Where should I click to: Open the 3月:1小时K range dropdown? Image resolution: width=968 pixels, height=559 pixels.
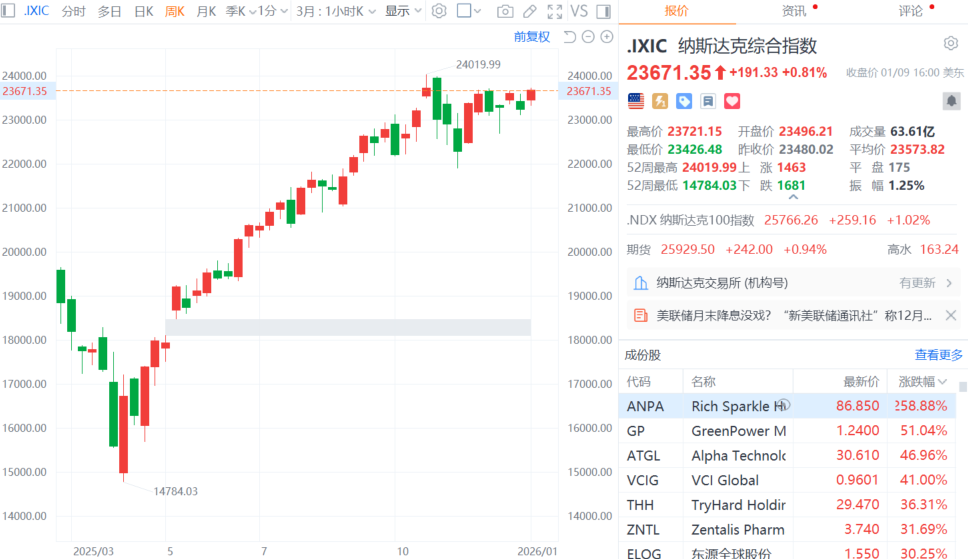[x=336, y=11]
